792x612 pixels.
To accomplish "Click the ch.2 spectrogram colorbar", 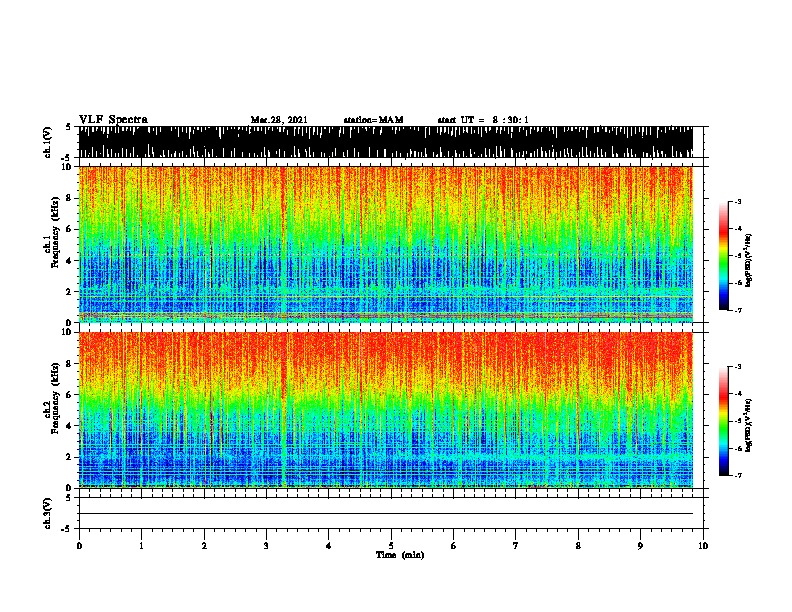I will 724,421.
